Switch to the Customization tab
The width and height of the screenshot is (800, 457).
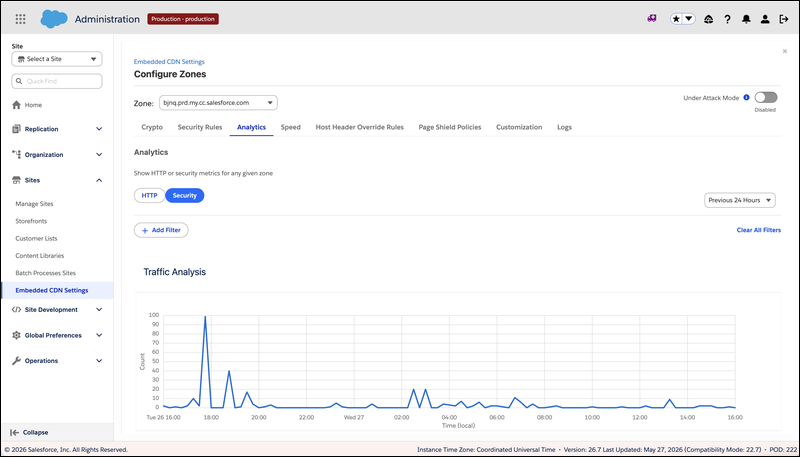519,127
